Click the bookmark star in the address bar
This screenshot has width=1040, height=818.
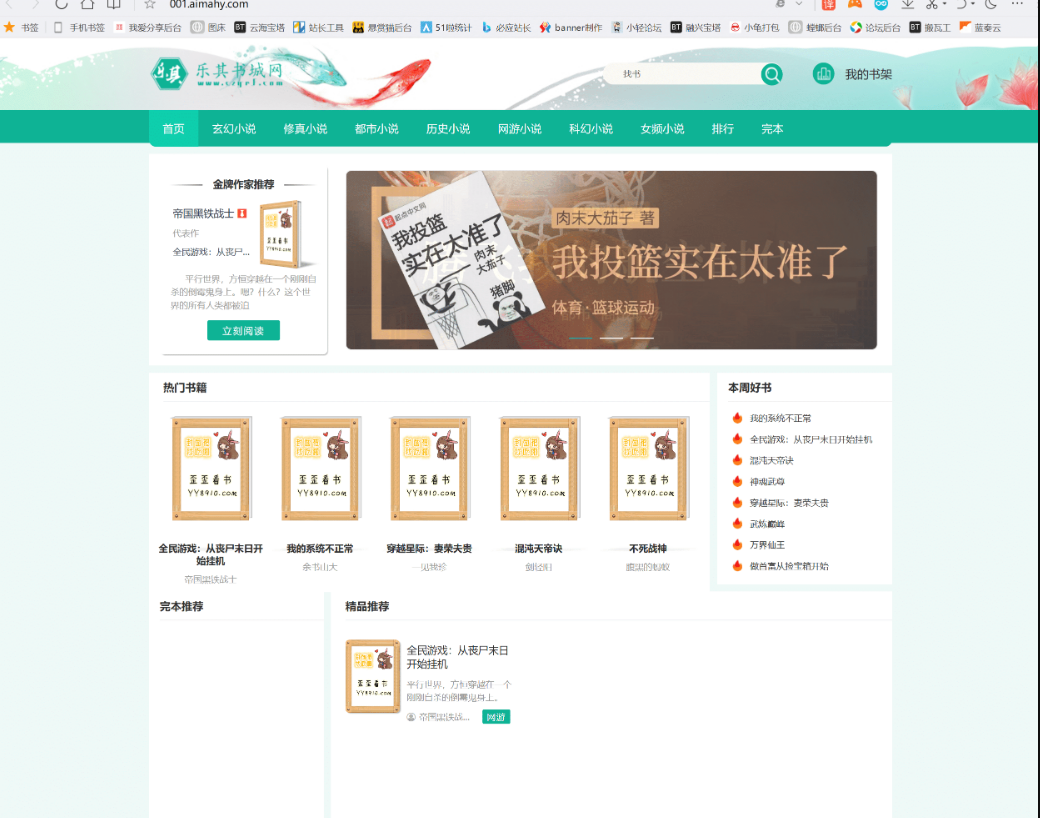pyautogui.click(x=150, y=4)
